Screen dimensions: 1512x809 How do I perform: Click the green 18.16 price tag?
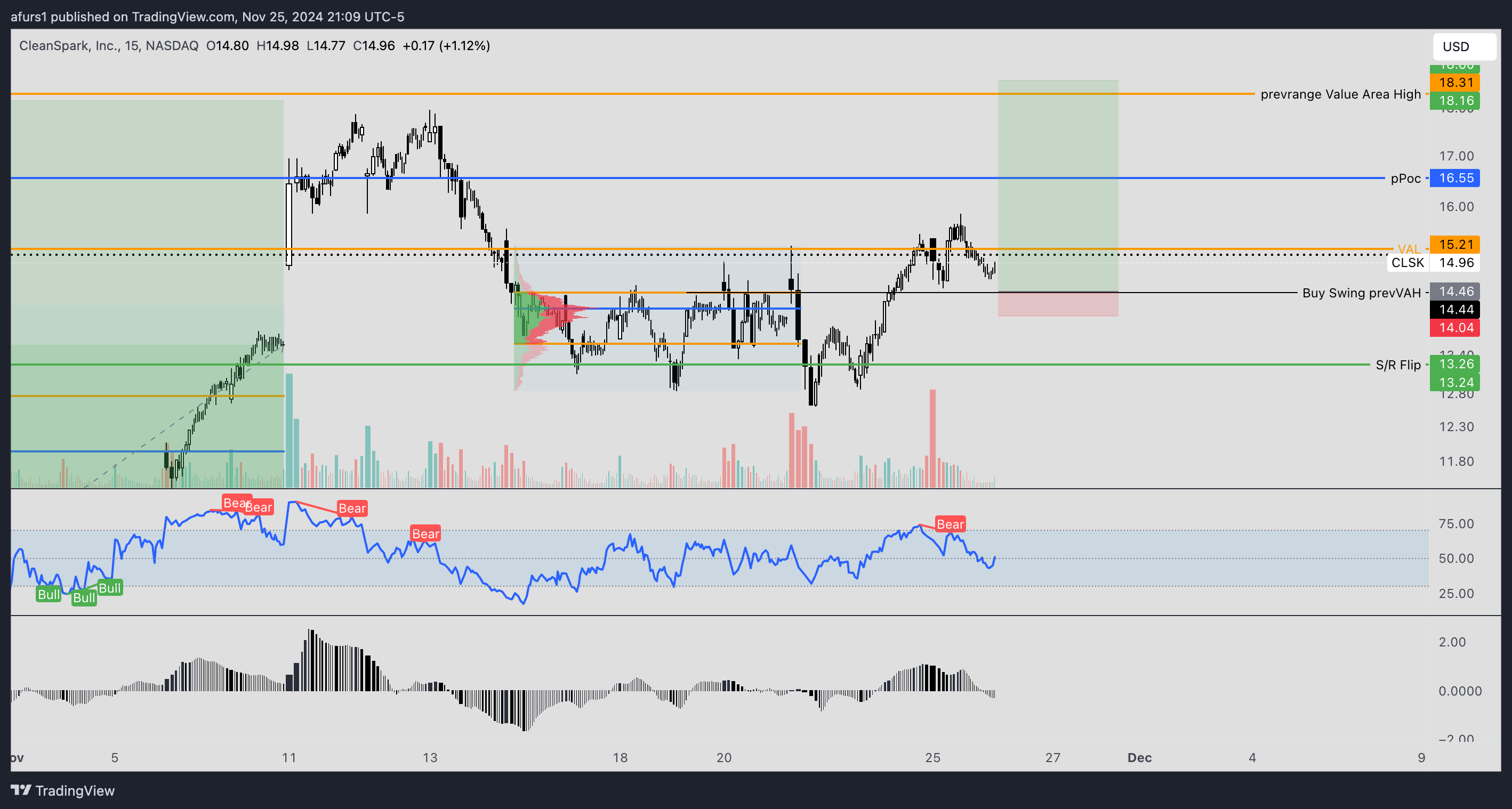(x=1455, y=100)
